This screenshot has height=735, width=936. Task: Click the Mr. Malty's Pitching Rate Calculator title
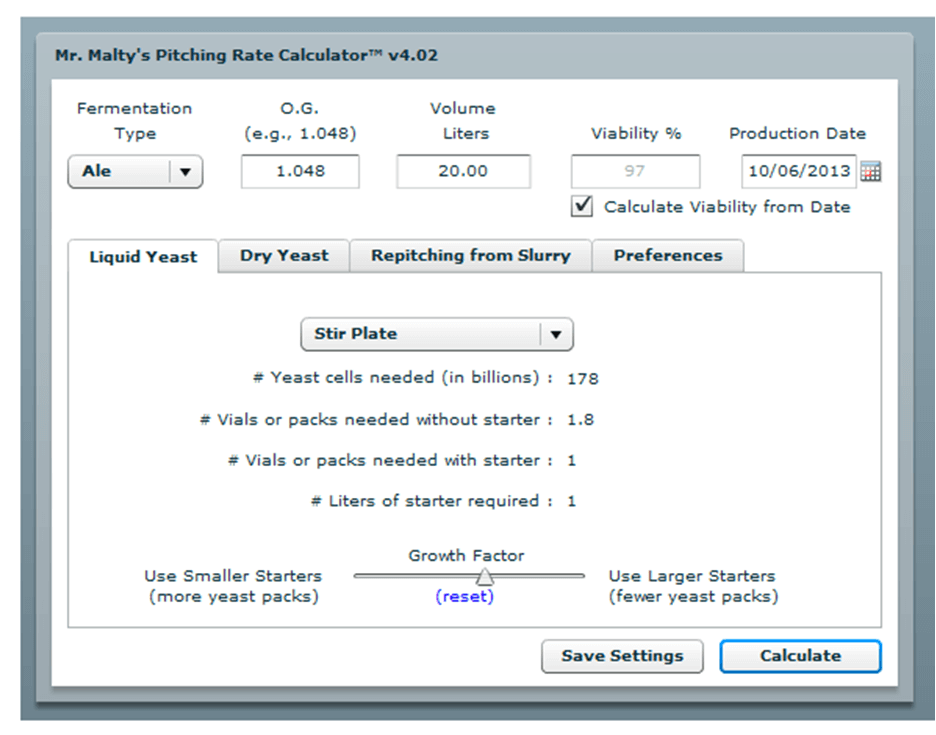pyautogui.click(x=247, y=56)
